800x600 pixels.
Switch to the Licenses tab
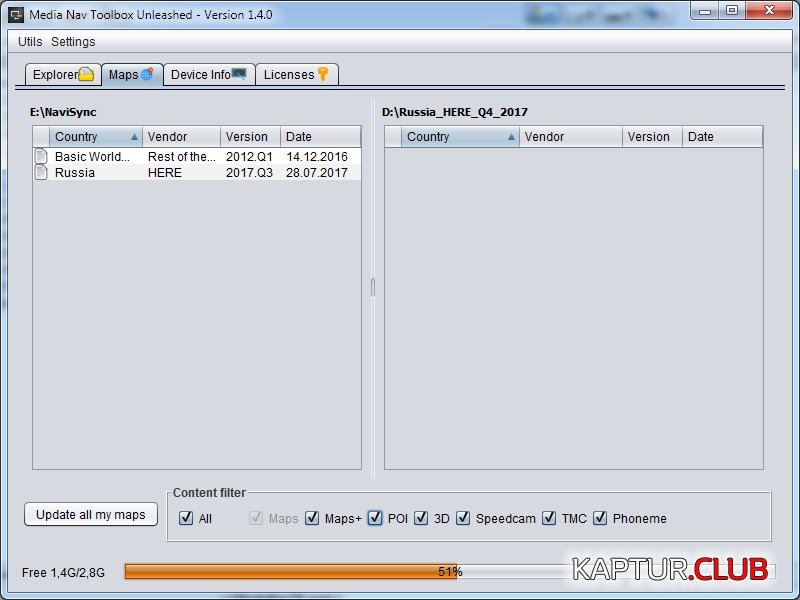point(296,74)
